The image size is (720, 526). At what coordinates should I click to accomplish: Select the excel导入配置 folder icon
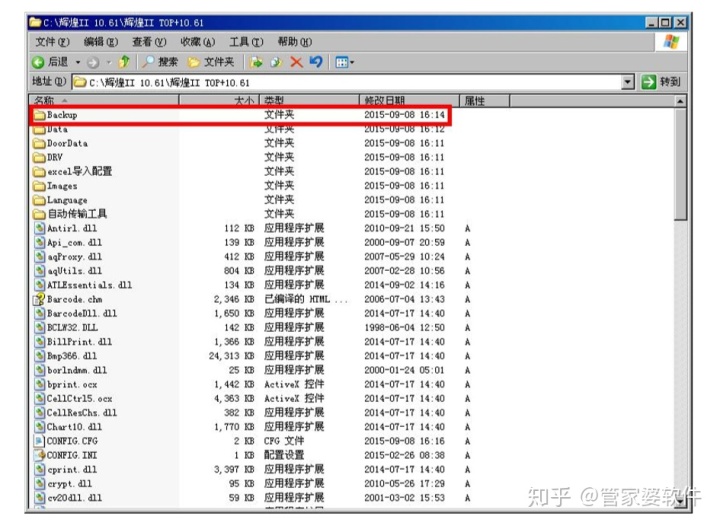point(40,172)
